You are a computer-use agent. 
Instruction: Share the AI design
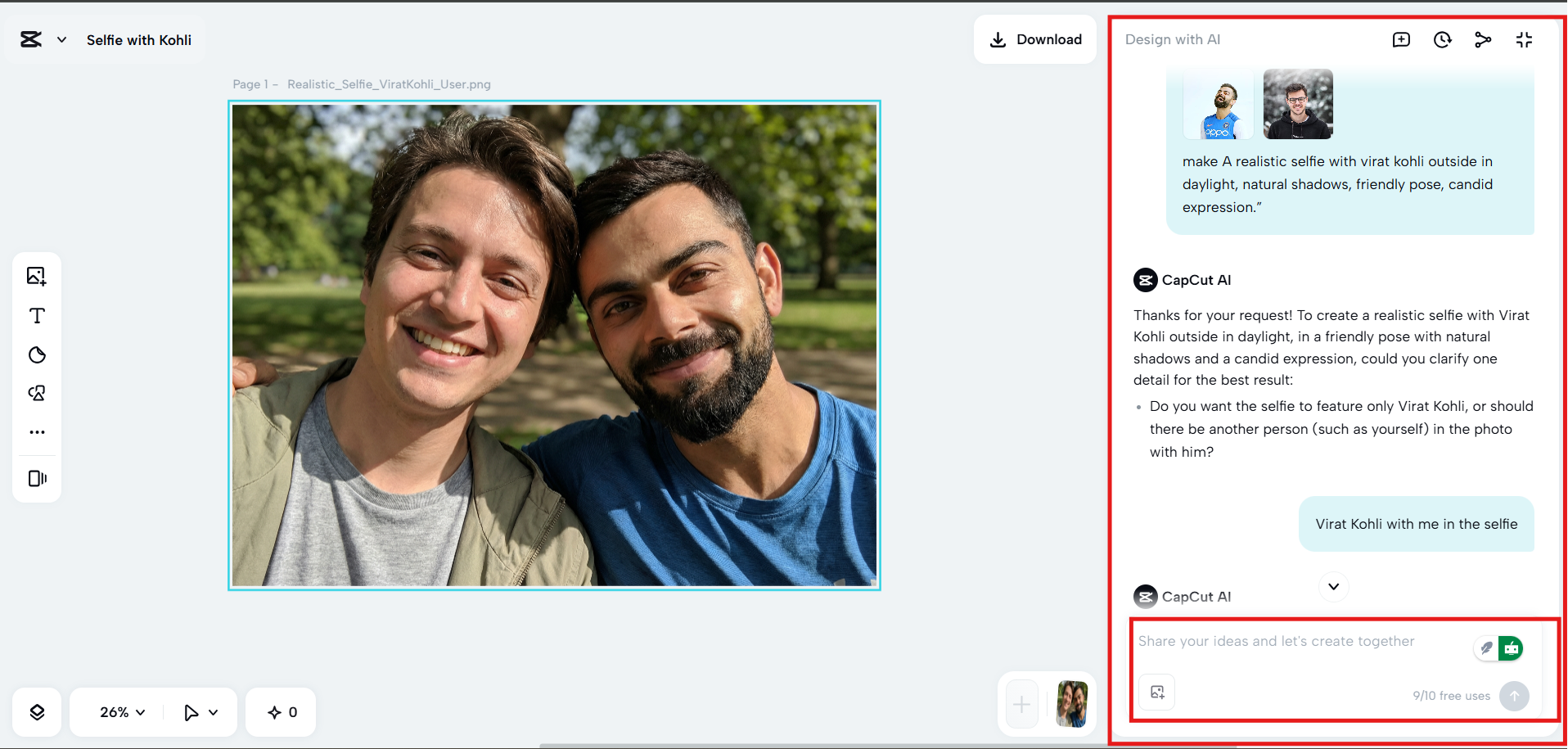[1483, 38]
